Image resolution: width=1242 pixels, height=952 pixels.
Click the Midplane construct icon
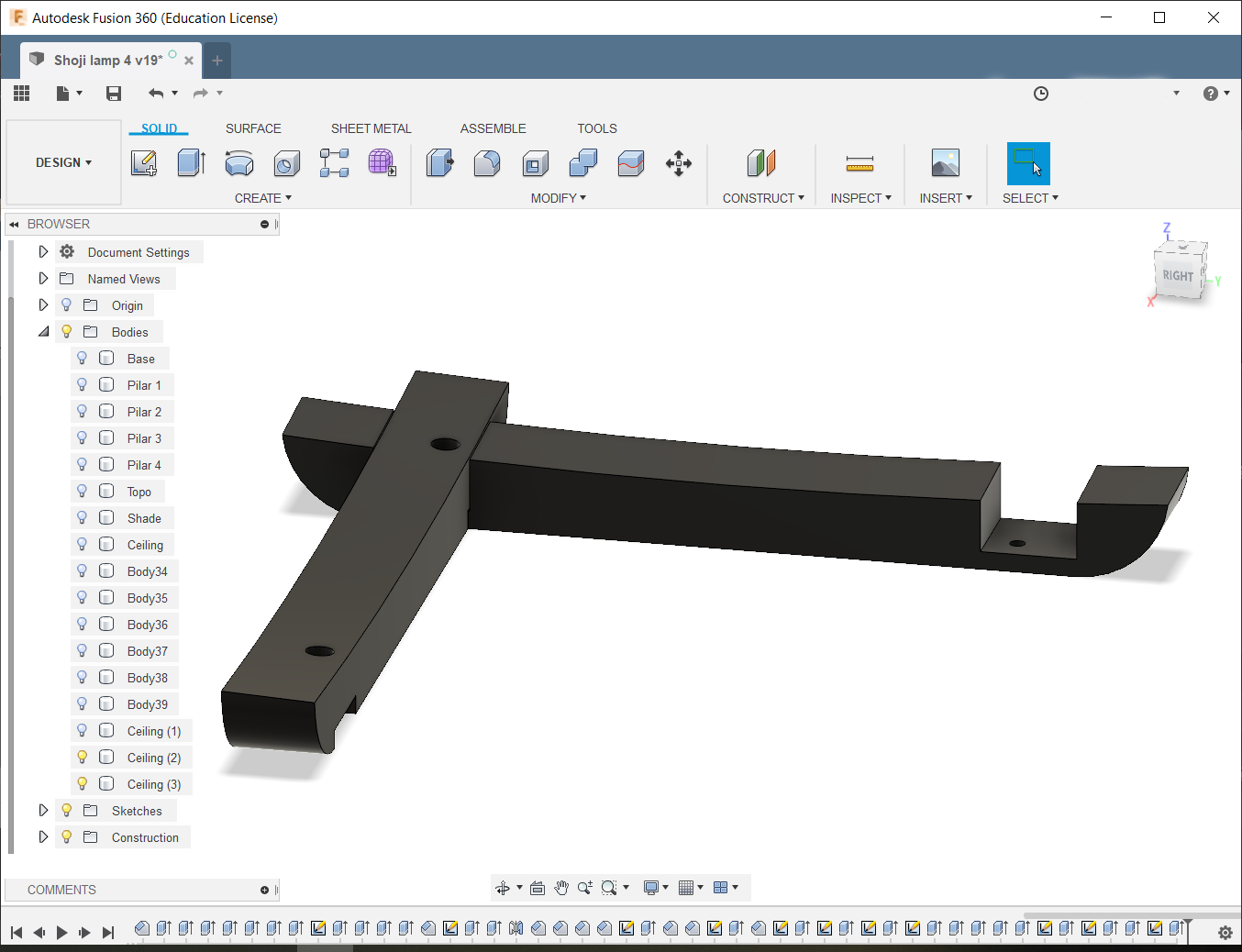pos(761,163)
